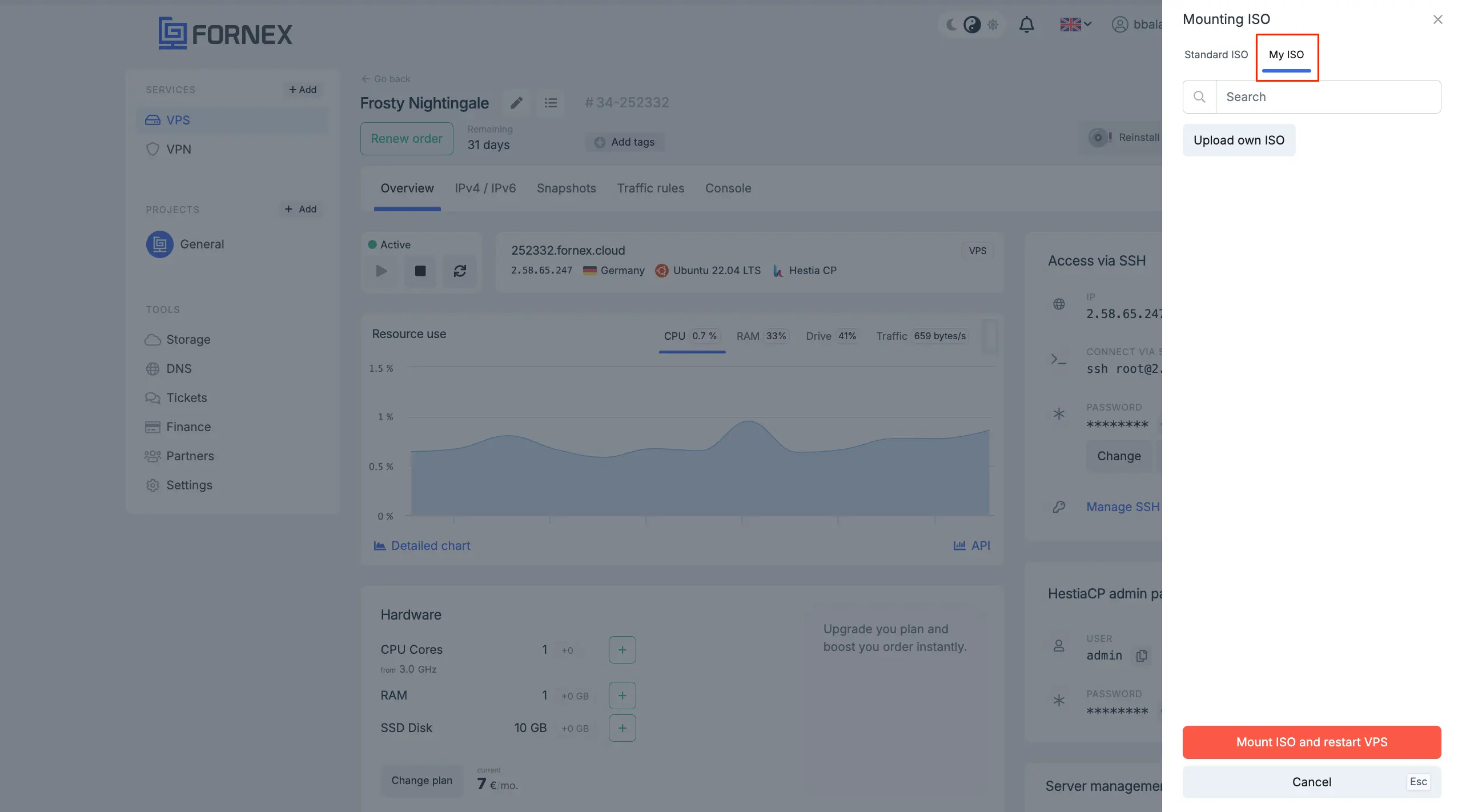Select Drive resource chart tab
This screenshot has height=812, width=1462.
tap(832, 336)
